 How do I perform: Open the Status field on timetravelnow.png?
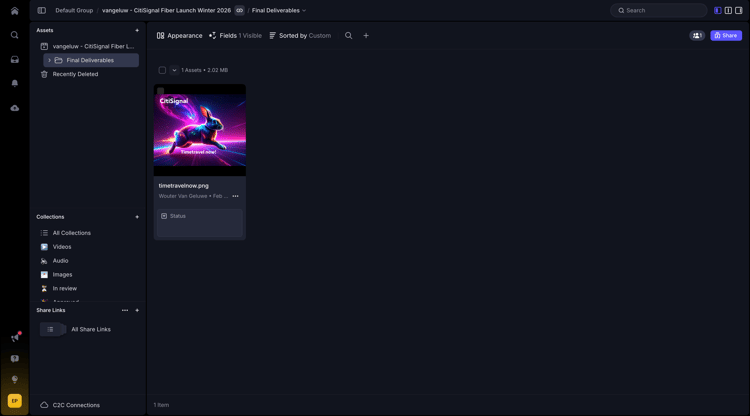tap(199, 222)
